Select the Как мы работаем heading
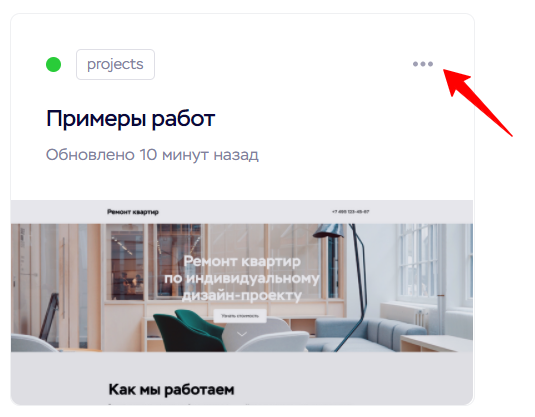This screenshot has height=417, width=535. click(x=171, y=389)
